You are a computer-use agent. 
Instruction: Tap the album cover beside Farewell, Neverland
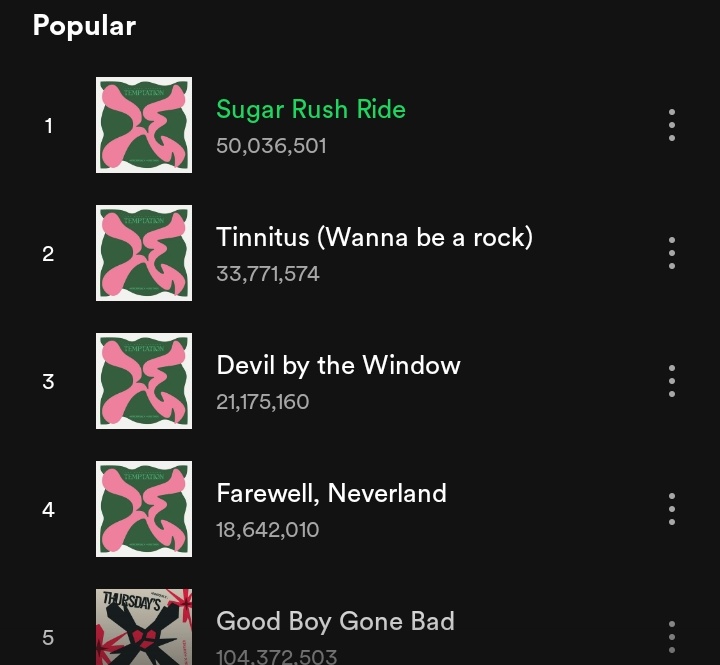(x=144, y=509)
